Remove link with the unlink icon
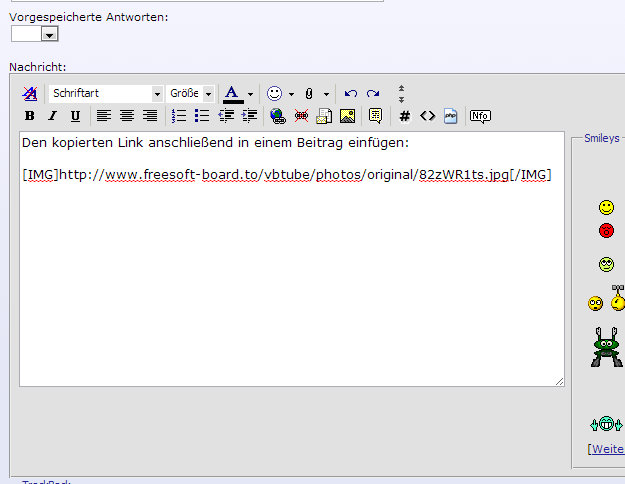 301,116
